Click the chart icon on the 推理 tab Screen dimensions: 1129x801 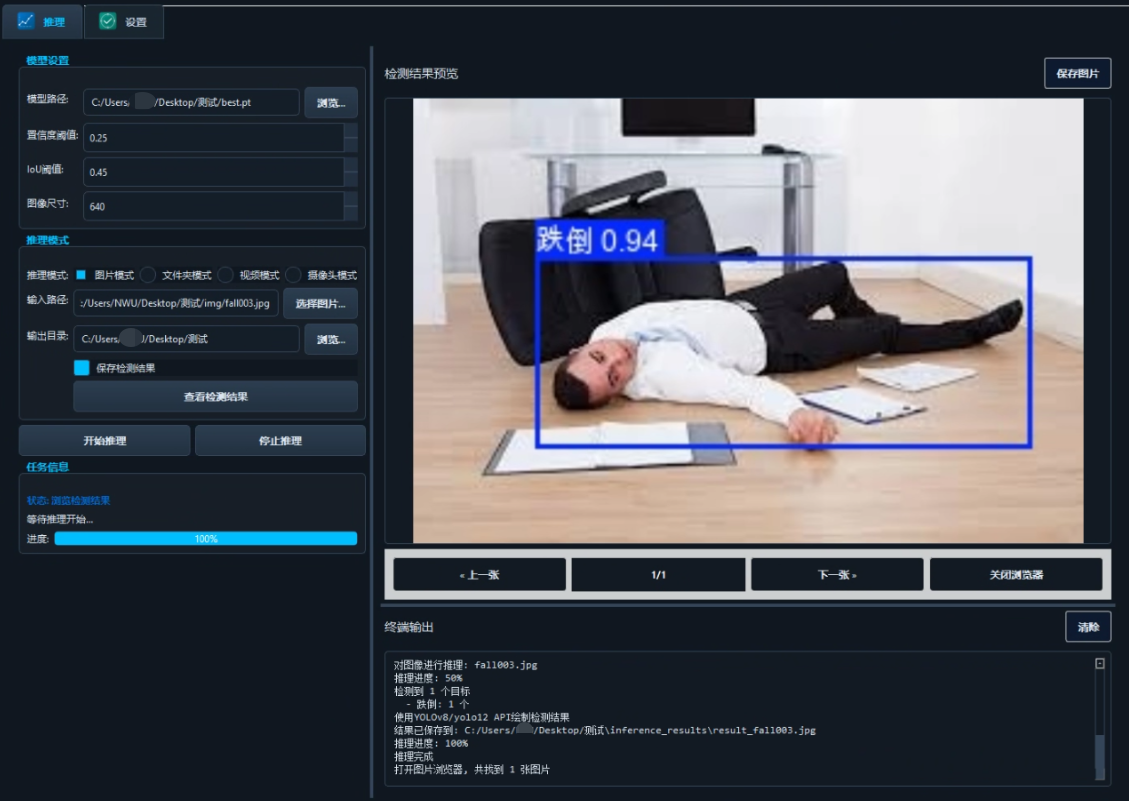tap(25, 21)
